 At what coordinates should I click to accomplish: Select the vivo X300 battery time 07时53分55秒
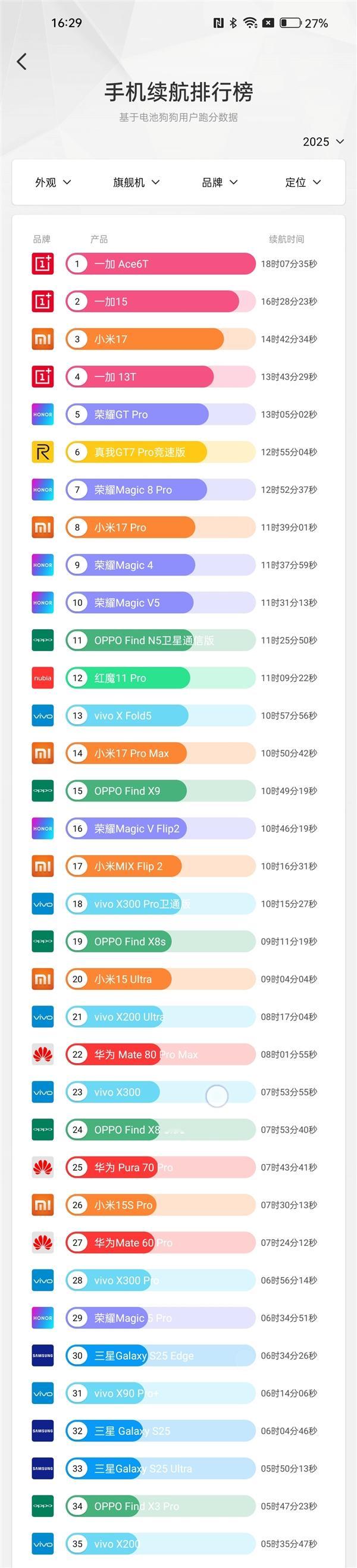tap(289, 1092)
